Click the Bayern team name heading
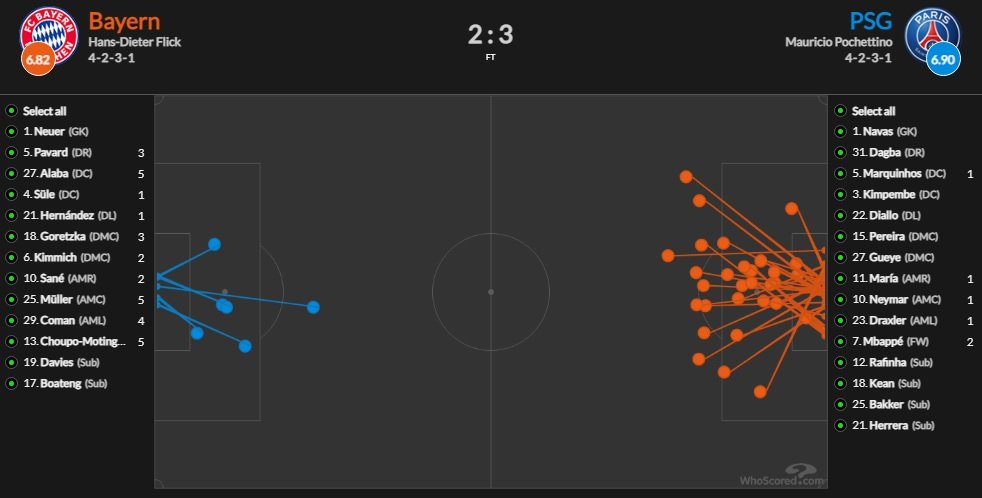 click(x=122, y=21)
